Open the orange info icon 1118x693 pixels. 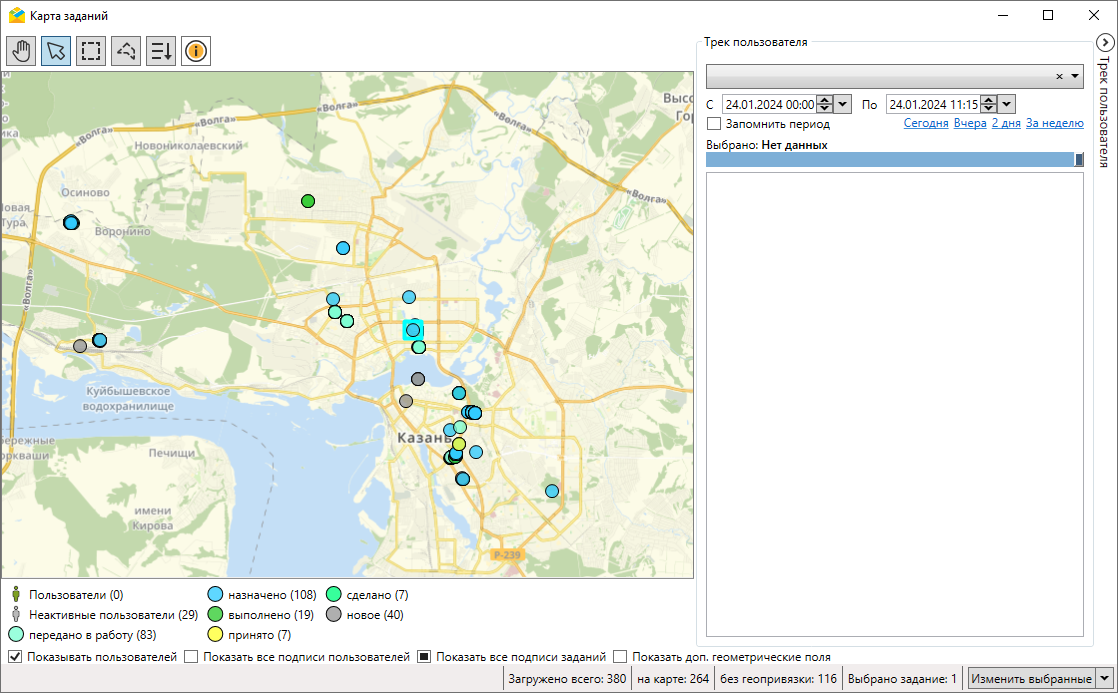tap(196, 51)
